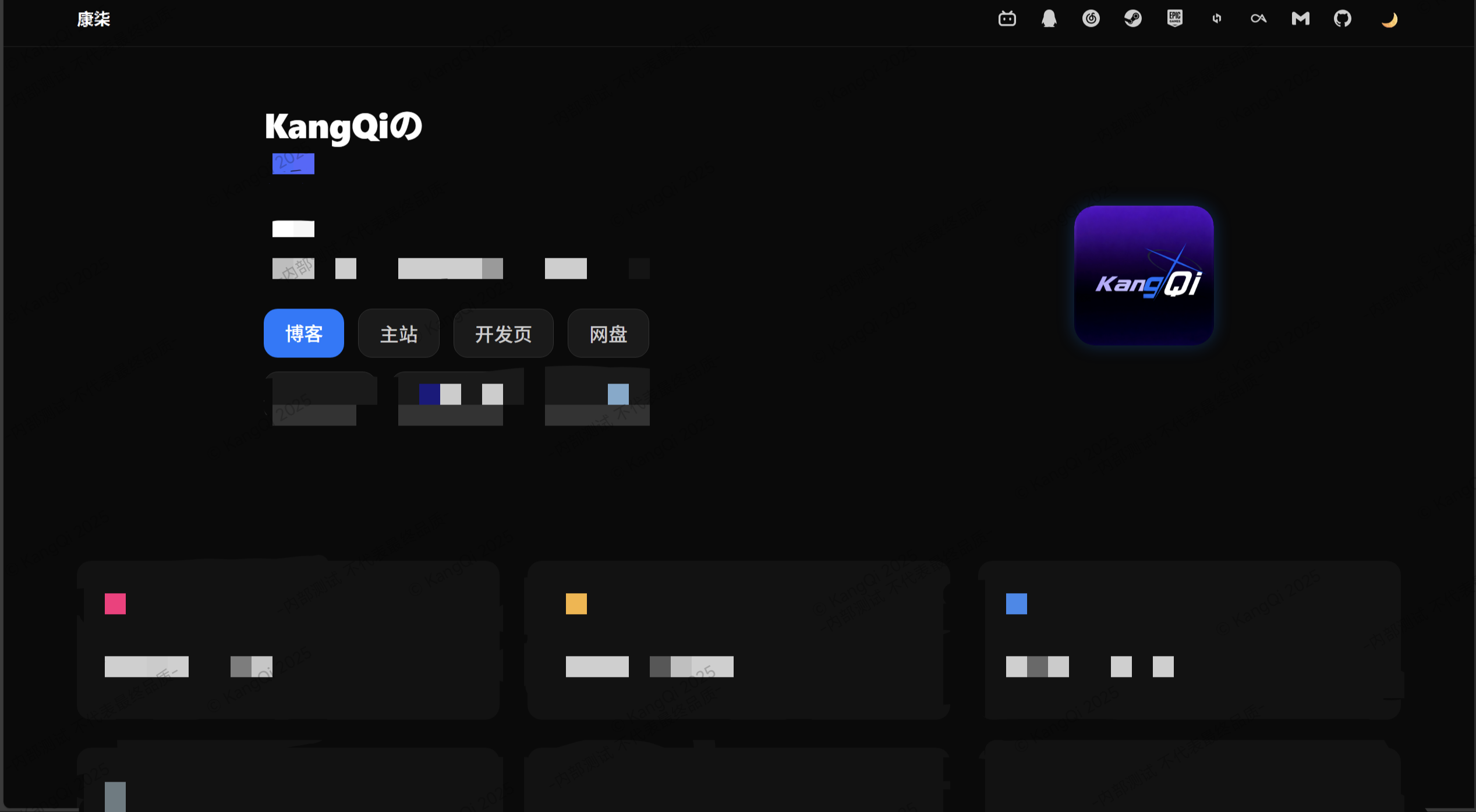Open the Steam profile icon
The image size is (1476, 812).
point(1132,19)
